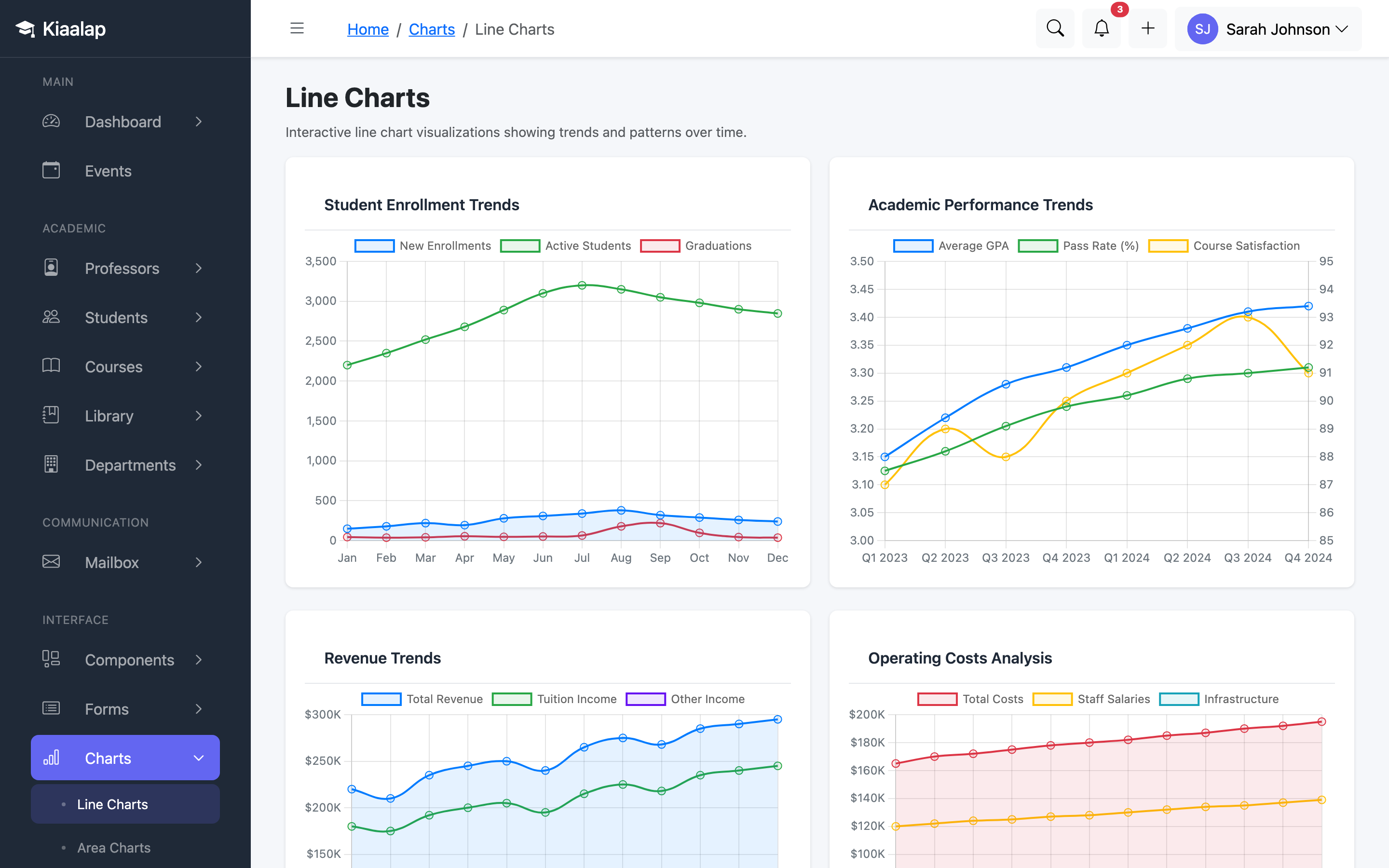The width and height of the screenshot is (1389, 868).
Task: Click the Kiaalap graduation cap logo
Action: point(25,29)
